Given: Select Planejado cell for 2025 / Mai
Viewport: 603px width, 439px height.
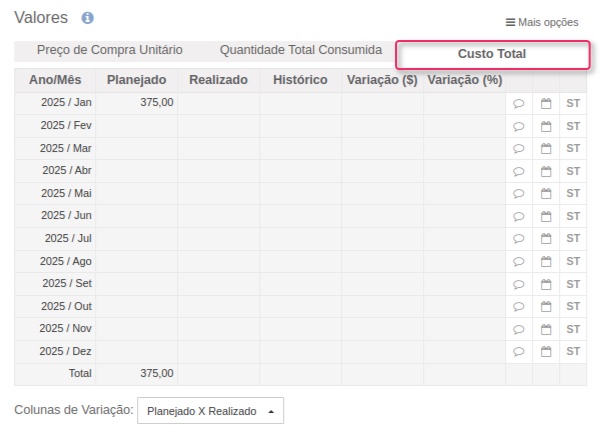Looking at the screenshot, I should pyautogui.click(x=137, y=193).
